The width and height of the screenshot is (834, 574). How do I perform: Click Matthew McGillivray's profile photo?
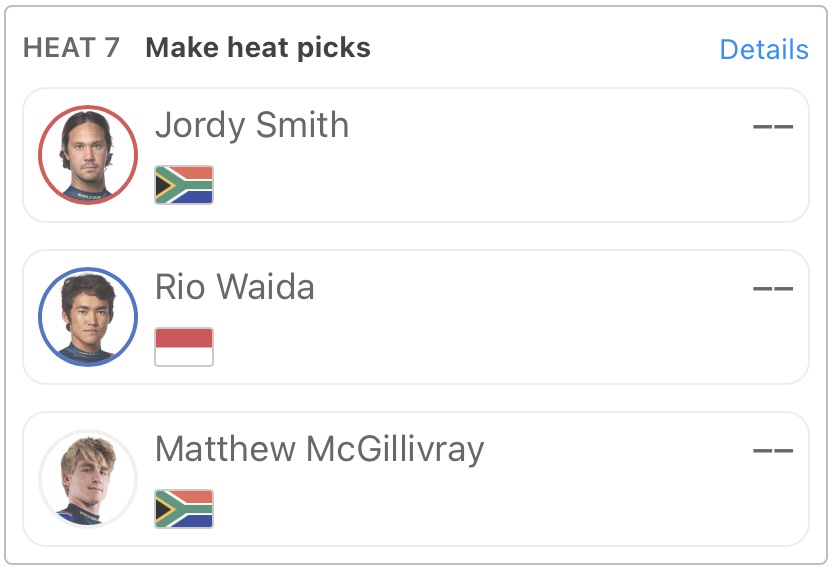pos(87,478)
